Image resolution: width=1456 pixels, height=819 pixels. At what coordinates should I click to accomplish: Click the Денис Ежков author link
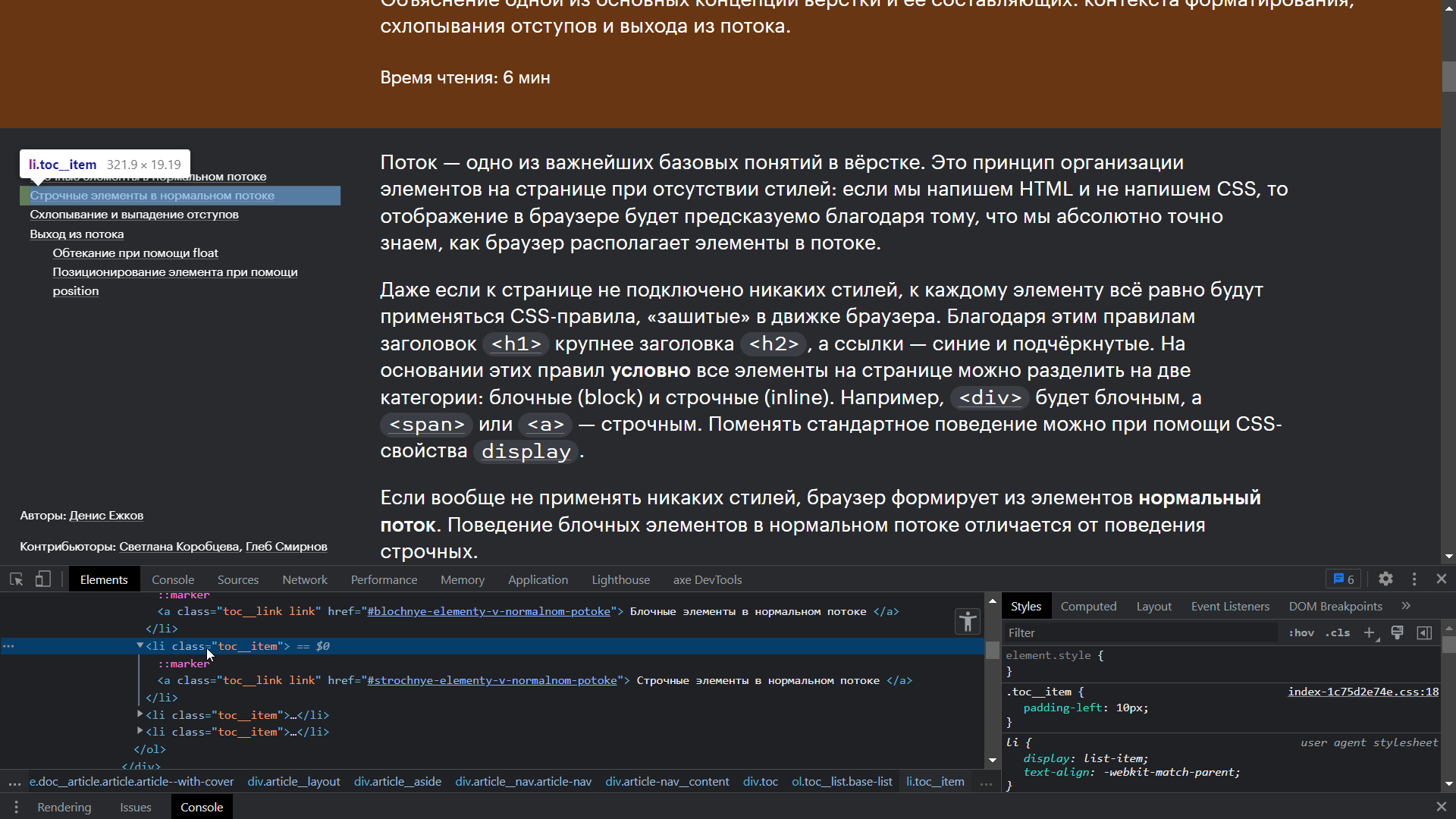[x=105, y=515]
